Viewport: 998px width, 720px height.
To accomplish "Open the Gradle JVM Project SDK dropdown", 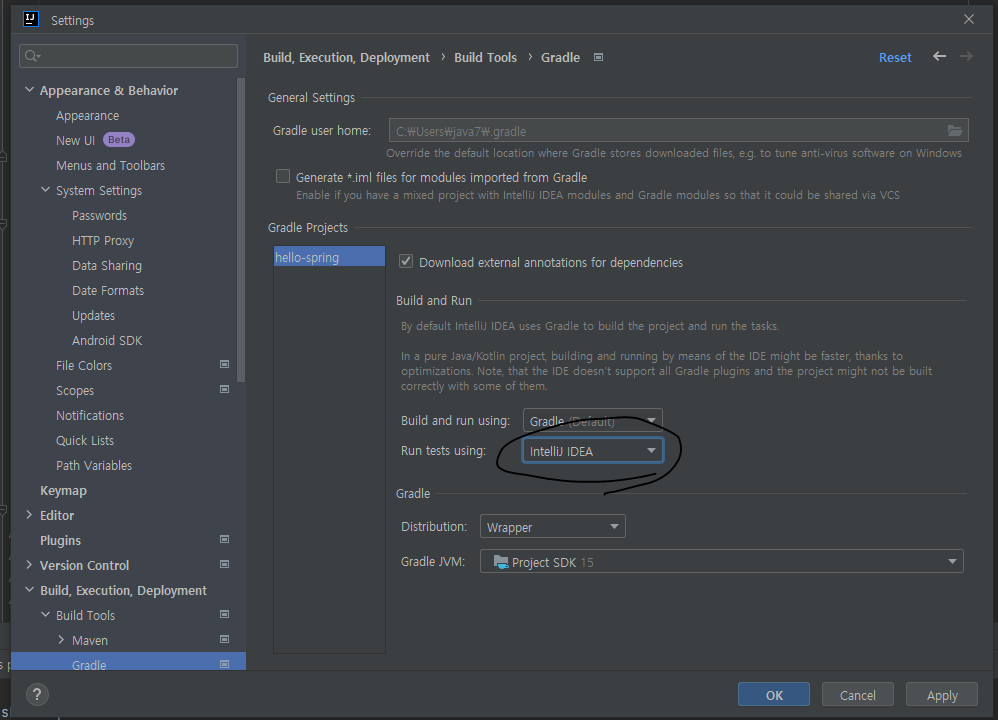I will click(x=721, y=561).
